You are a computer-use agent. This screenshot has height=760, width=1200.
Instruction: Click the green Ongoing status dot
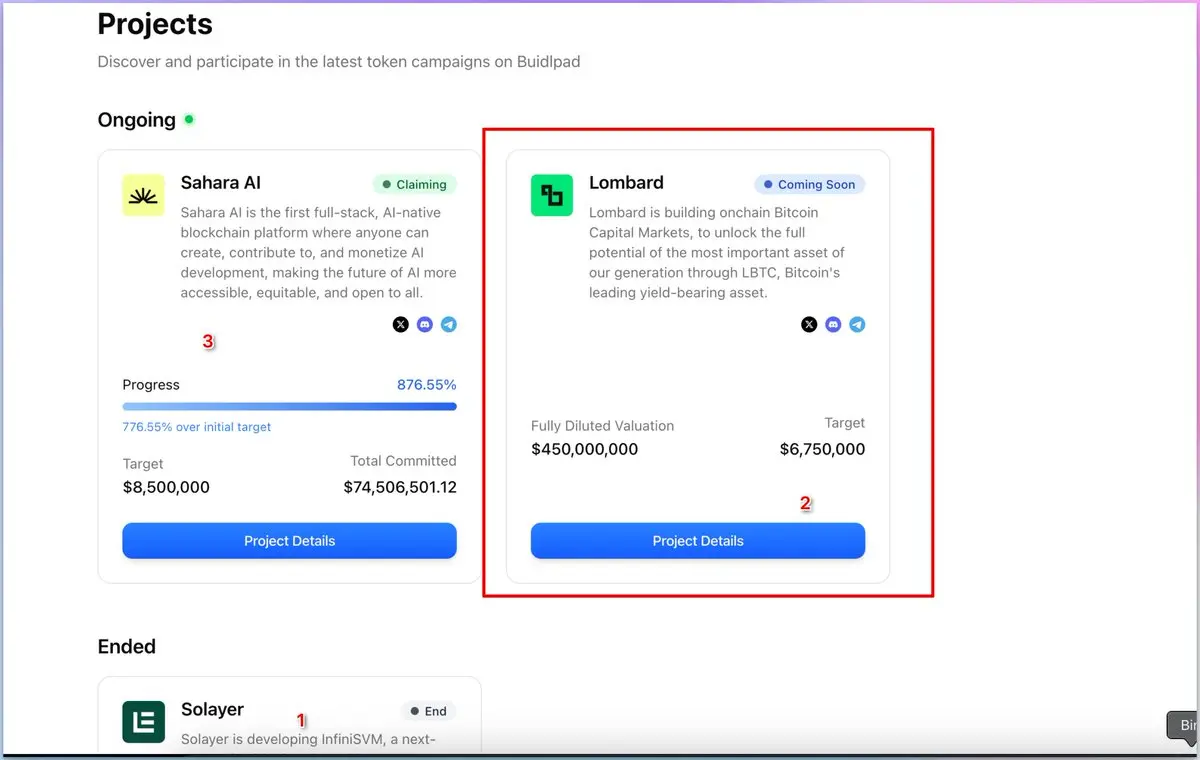[x=189, y=120]
